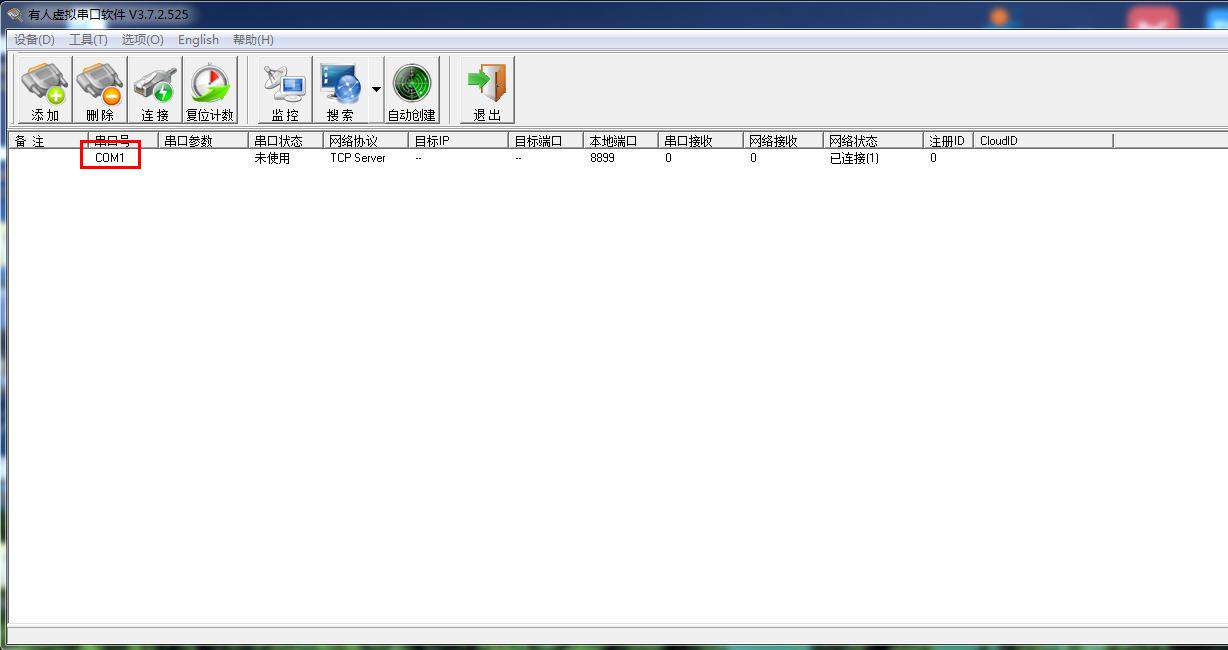Image resolution: width=1228 pixels, height=650 pixels.
Task: Expand the dropdown arrow beside 搜索
Action: coord(376,89)
